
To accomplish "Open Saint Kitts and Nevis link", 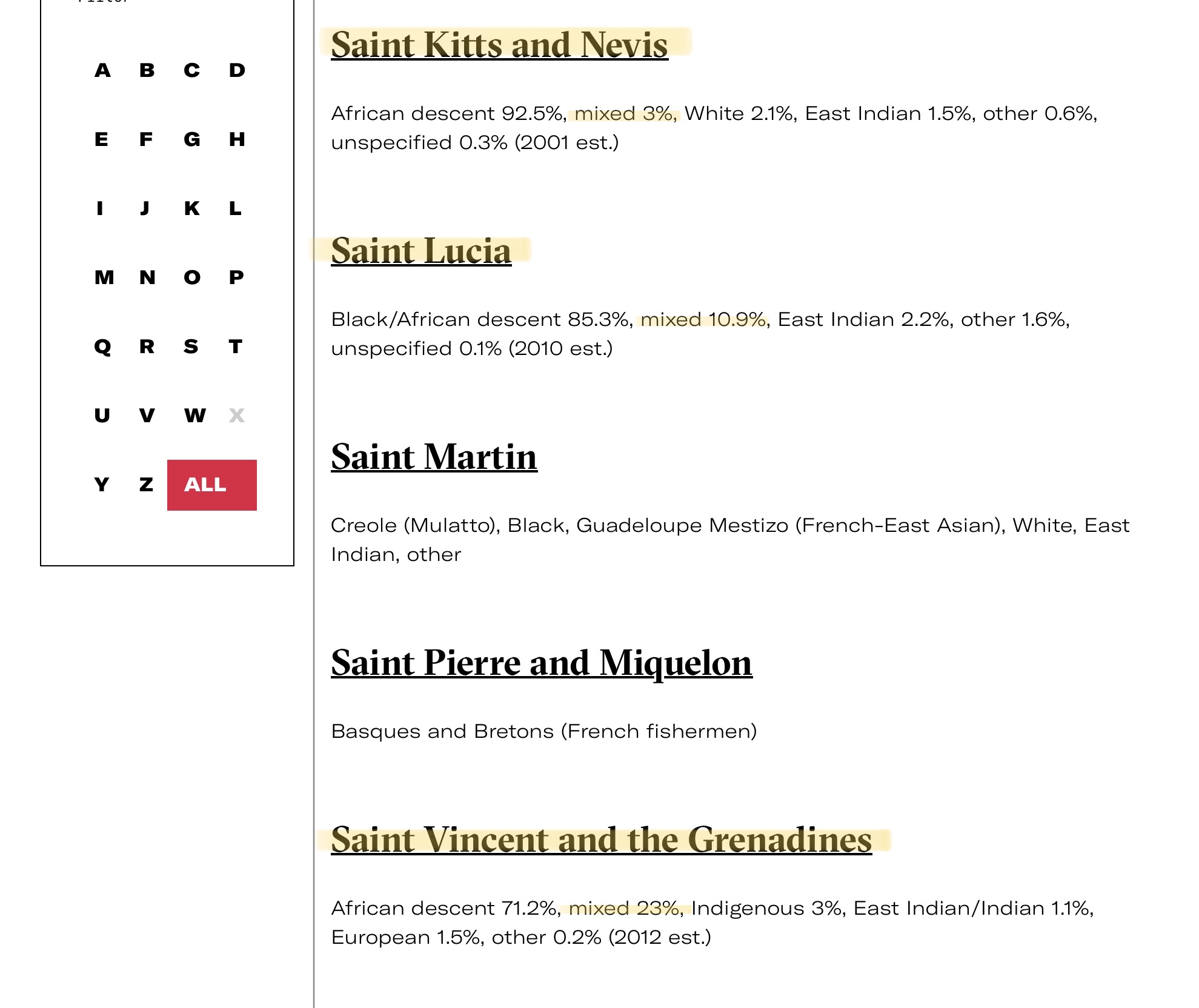I will (x=499, y=45).
